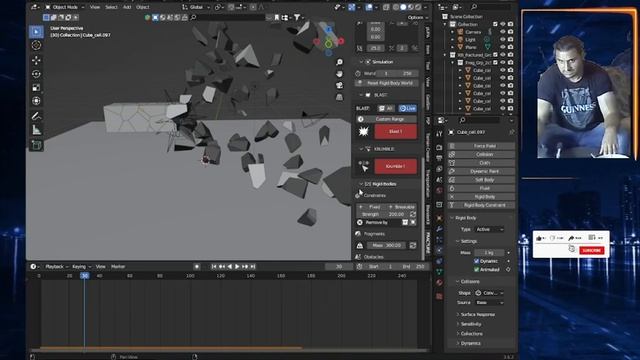This screenshot has height=360, width=640.
Task: Select the Measure tool
Action: [36, 130]
